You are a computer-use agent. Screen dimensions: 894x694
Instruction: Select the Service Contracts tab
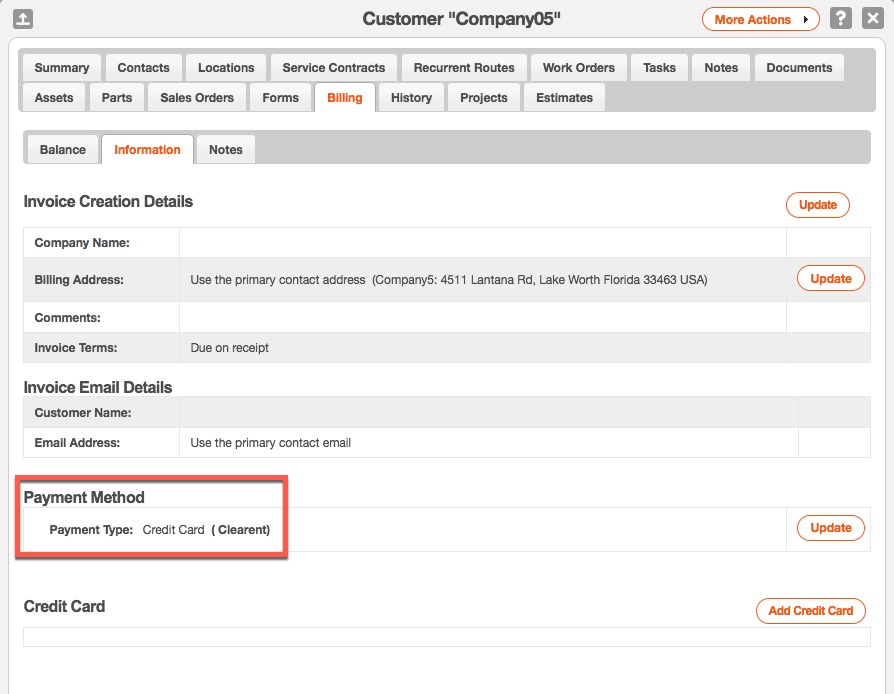(333, 68)
